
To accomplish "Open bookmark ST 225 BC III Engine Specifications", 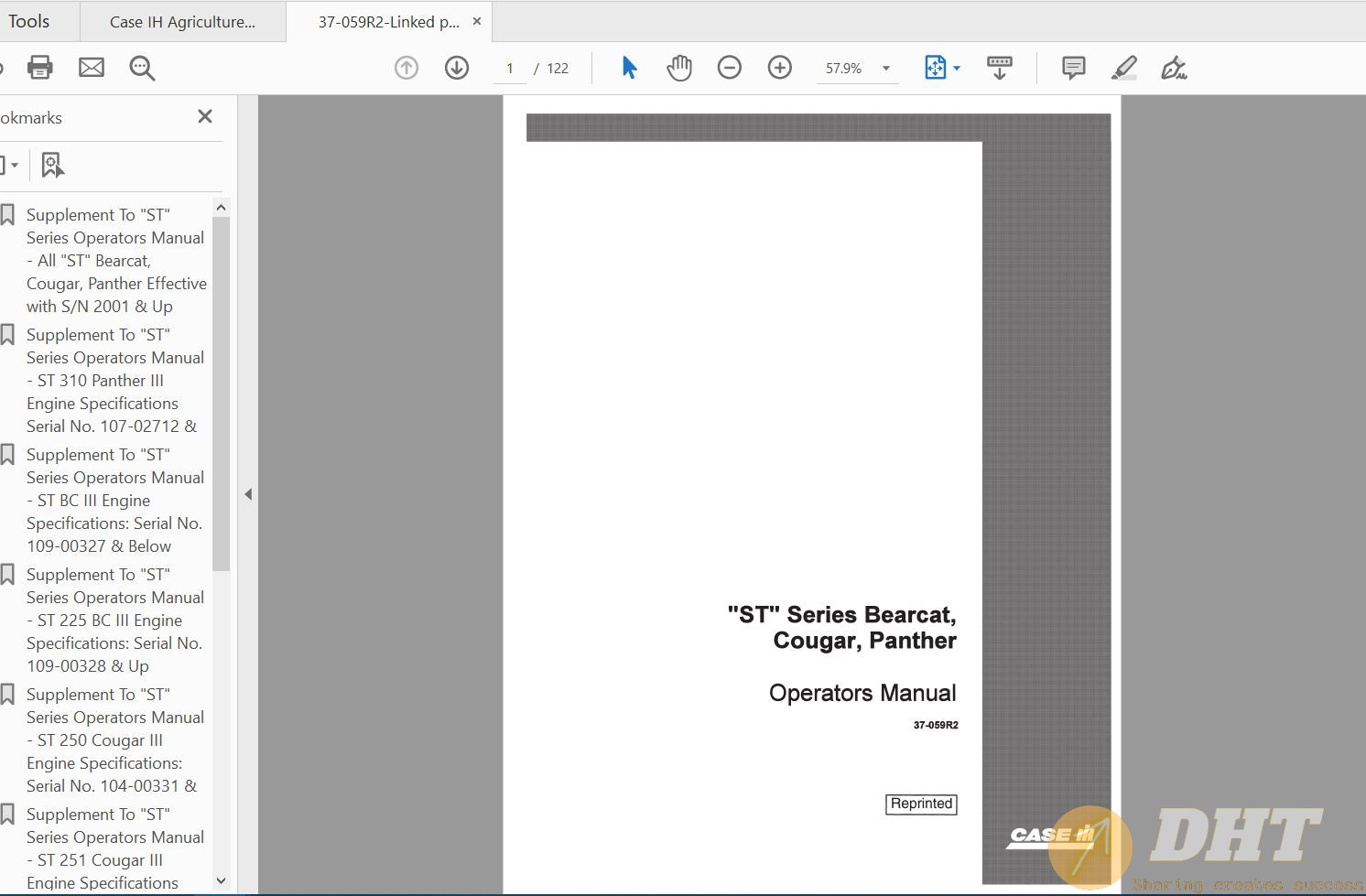I will tap(114, 621).
